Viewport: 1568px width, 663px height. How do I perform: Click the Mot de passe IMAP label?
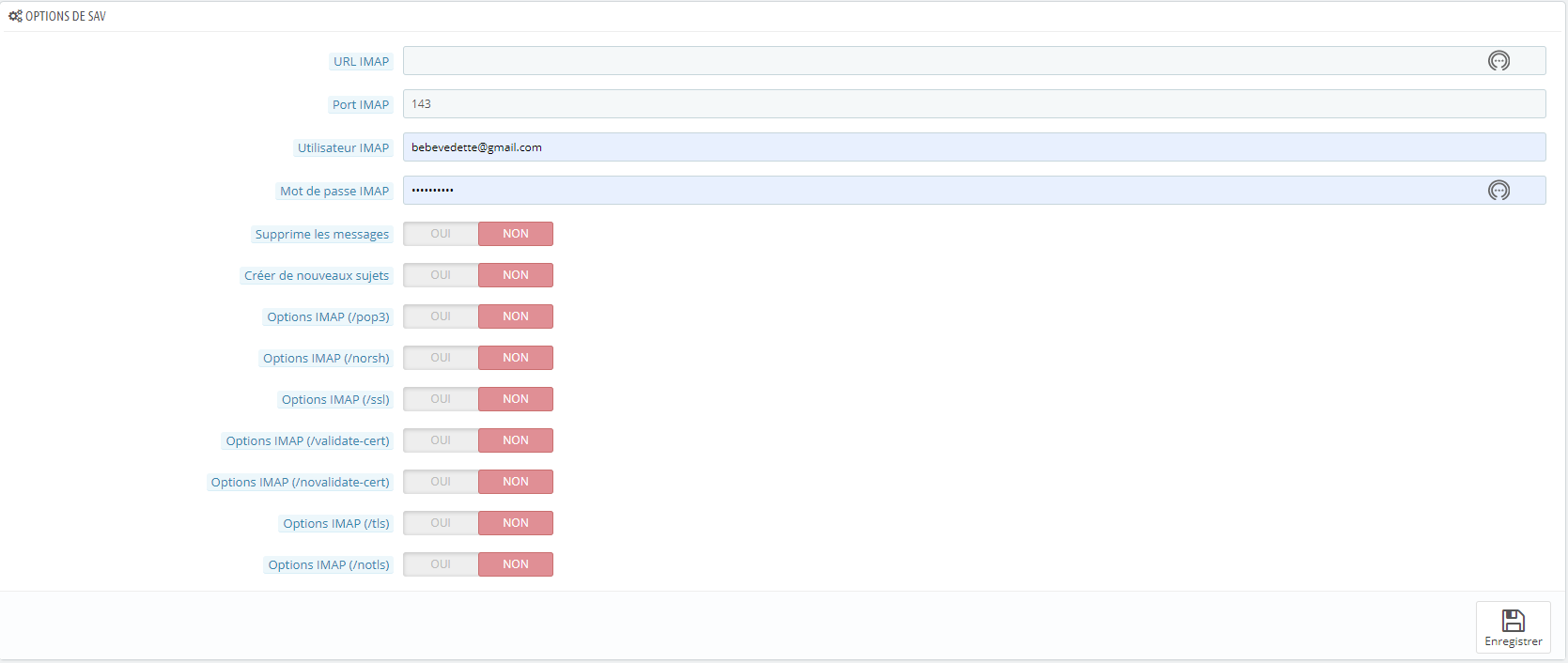tap(334, 192)
